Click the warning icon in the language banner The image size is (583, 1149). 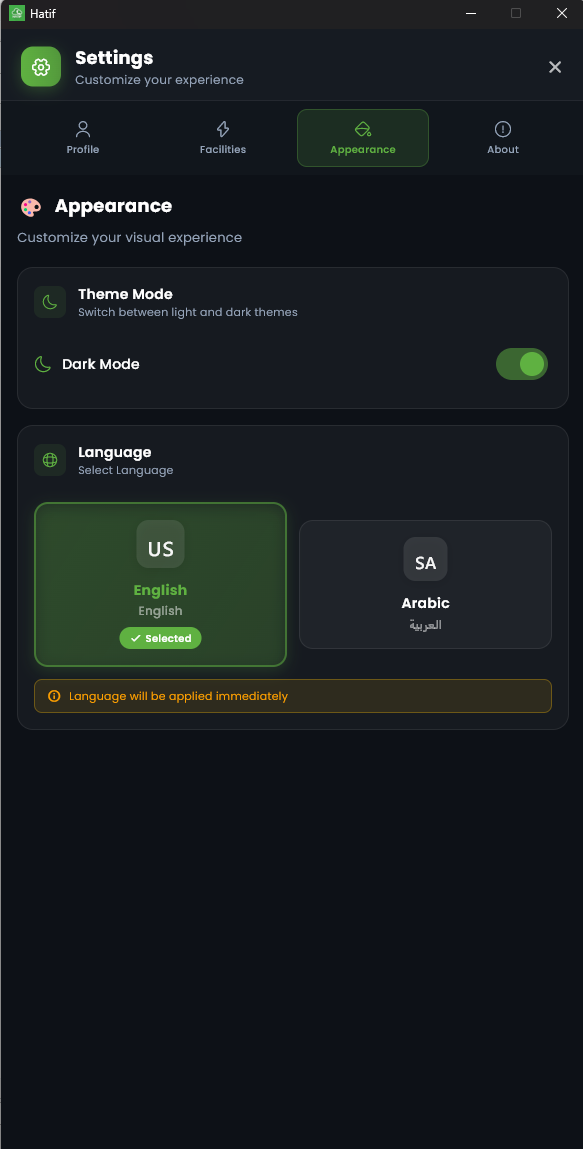tap(53, 695)
